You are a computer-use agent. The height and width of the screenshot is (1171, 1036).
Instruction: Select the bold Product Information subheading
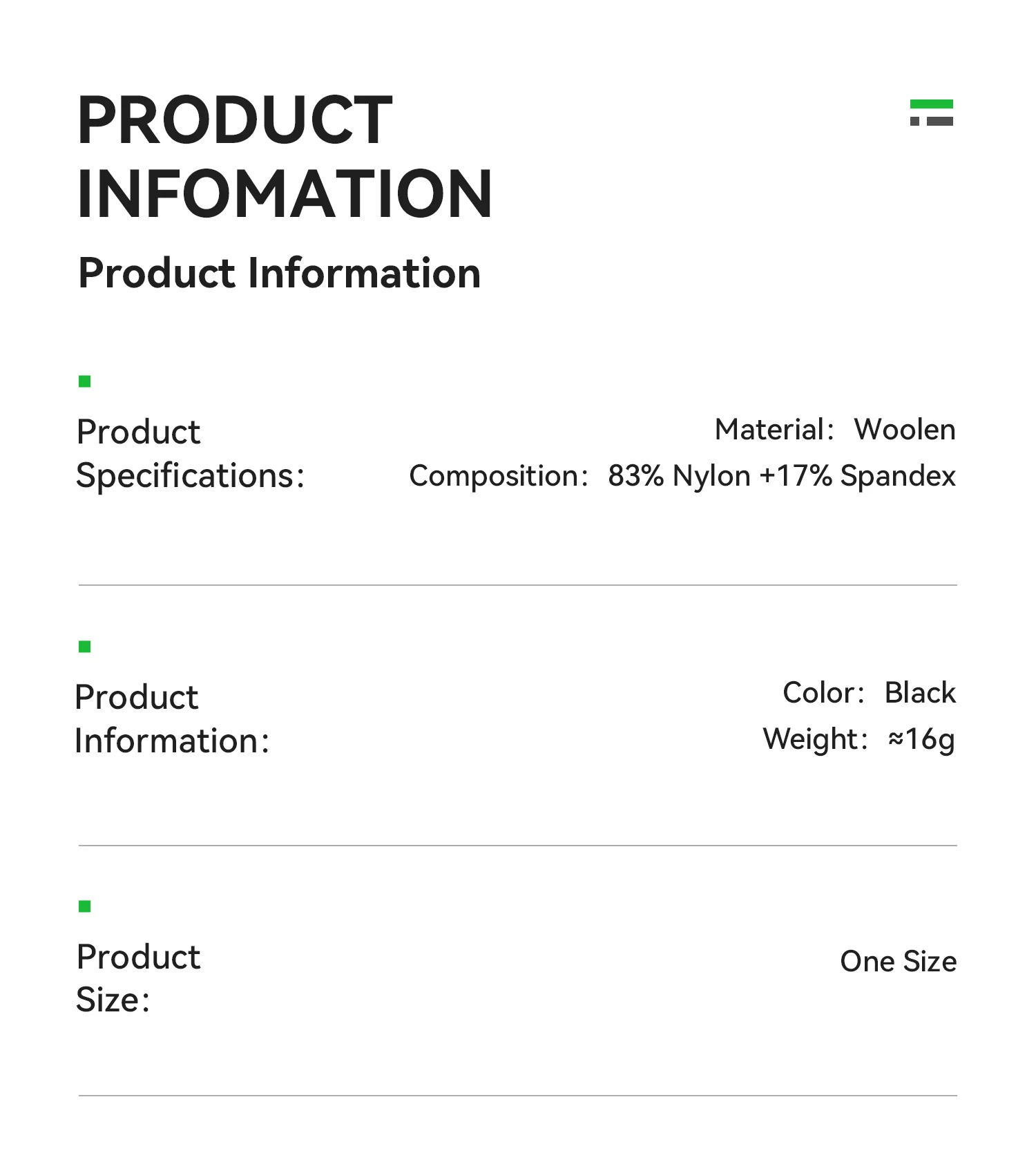point(279,273)
